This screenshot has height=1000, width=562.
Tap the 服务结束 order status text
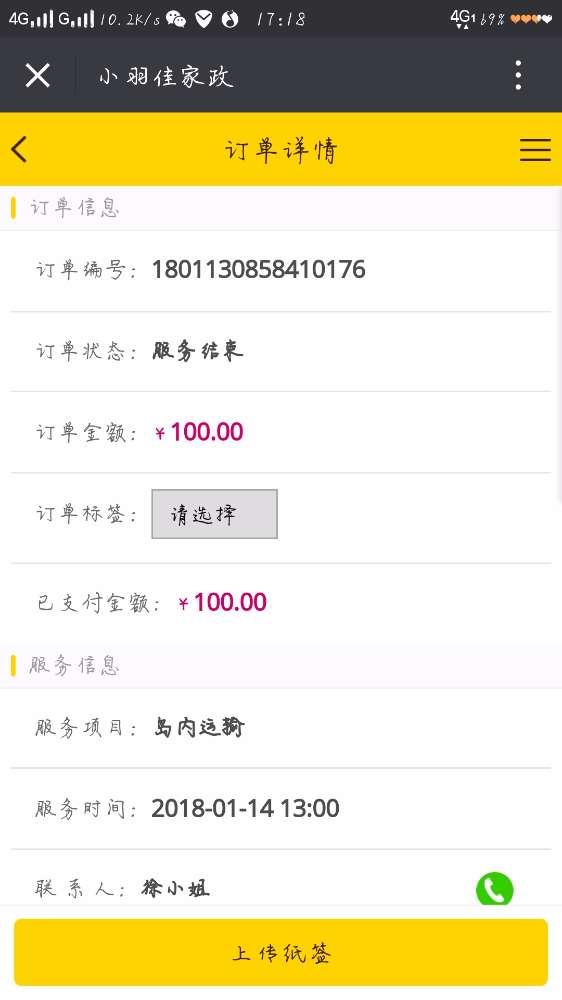point(198,351)
